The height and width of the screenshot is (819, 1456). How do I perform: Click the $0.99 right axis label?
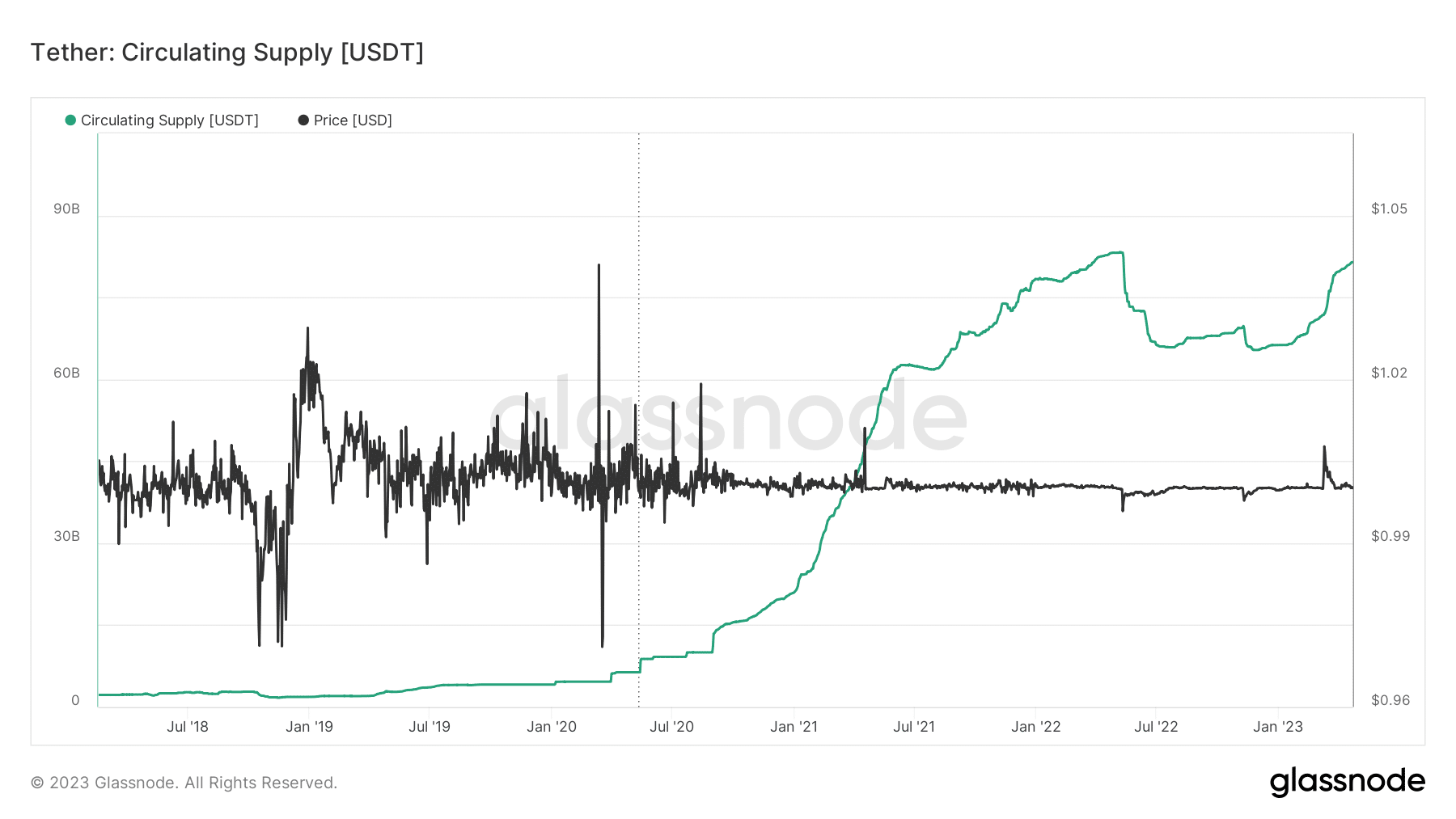pyautogui.click(x=1390, y=536)
